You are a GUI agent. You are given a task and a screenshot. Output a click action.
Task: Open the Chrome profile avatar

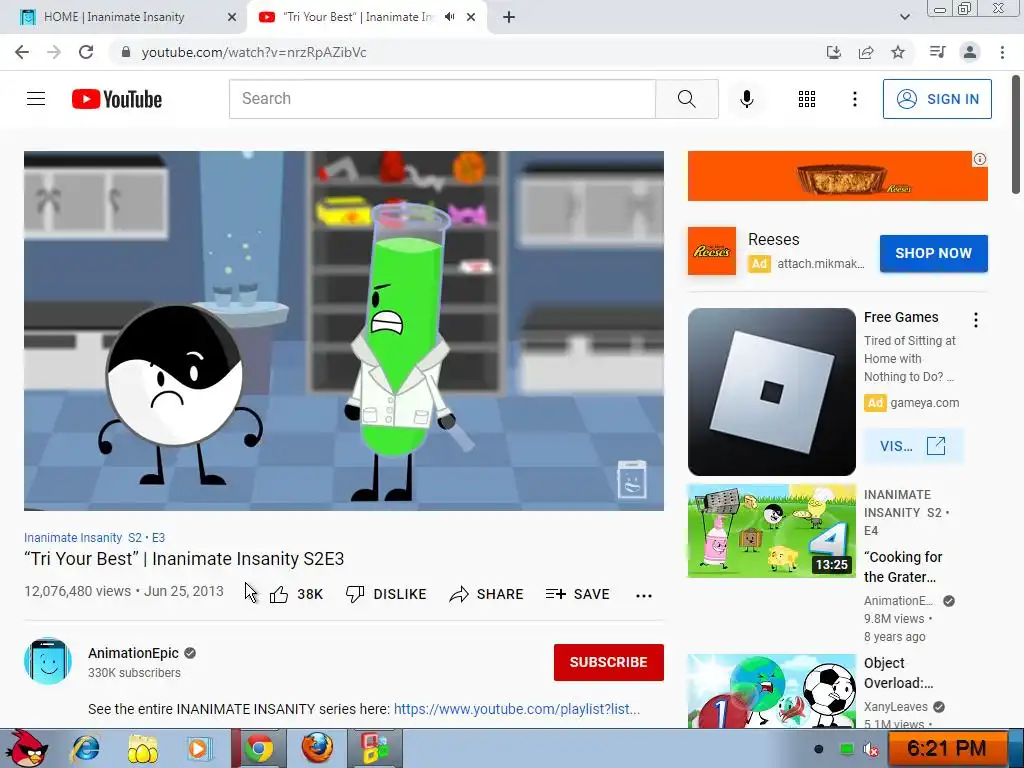click(970, 52)
